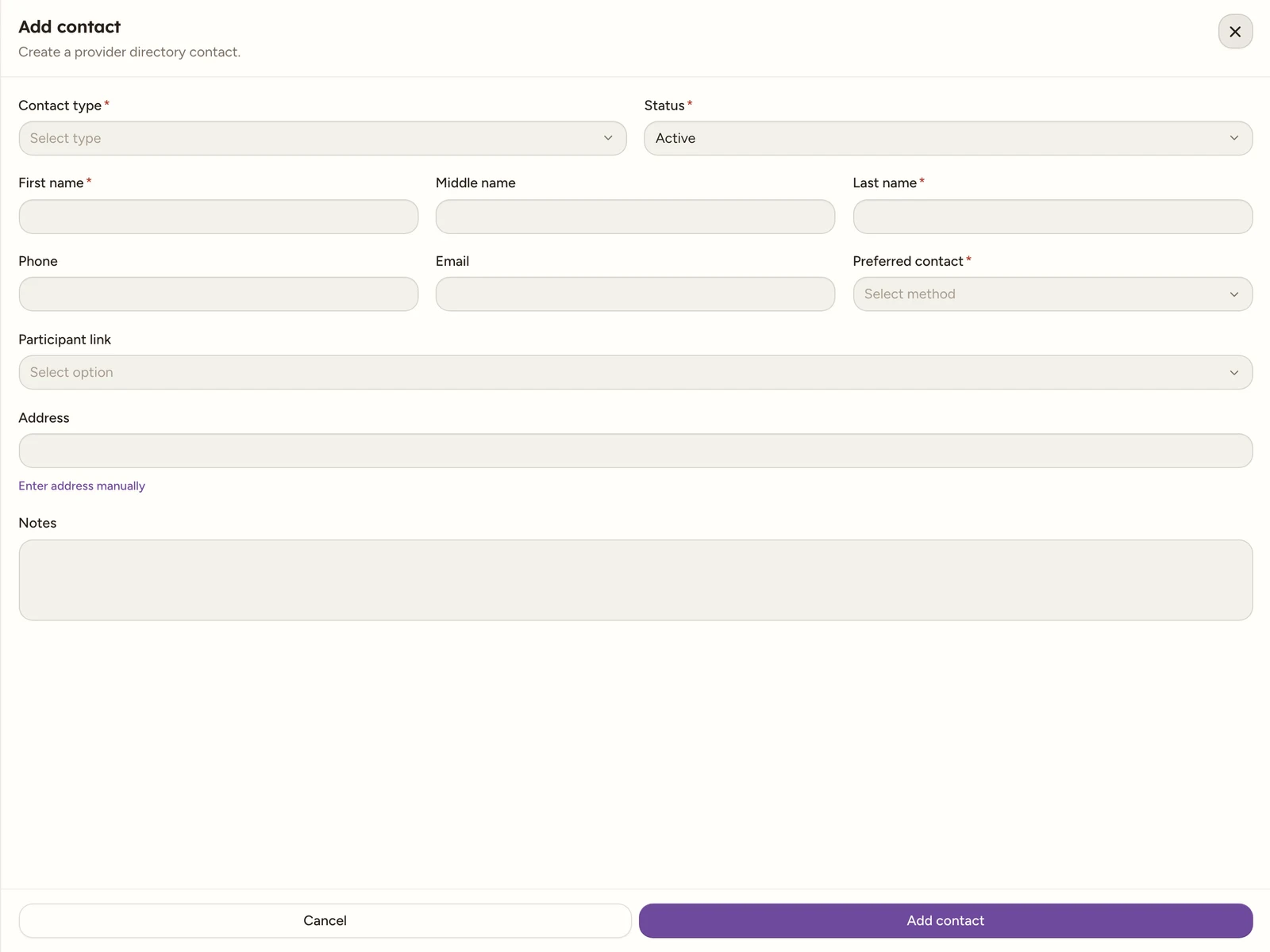Click the 'Create a provider directory contact.' subtitle
This screenshot has height=952, width=1270.
[x=129, y=52]
